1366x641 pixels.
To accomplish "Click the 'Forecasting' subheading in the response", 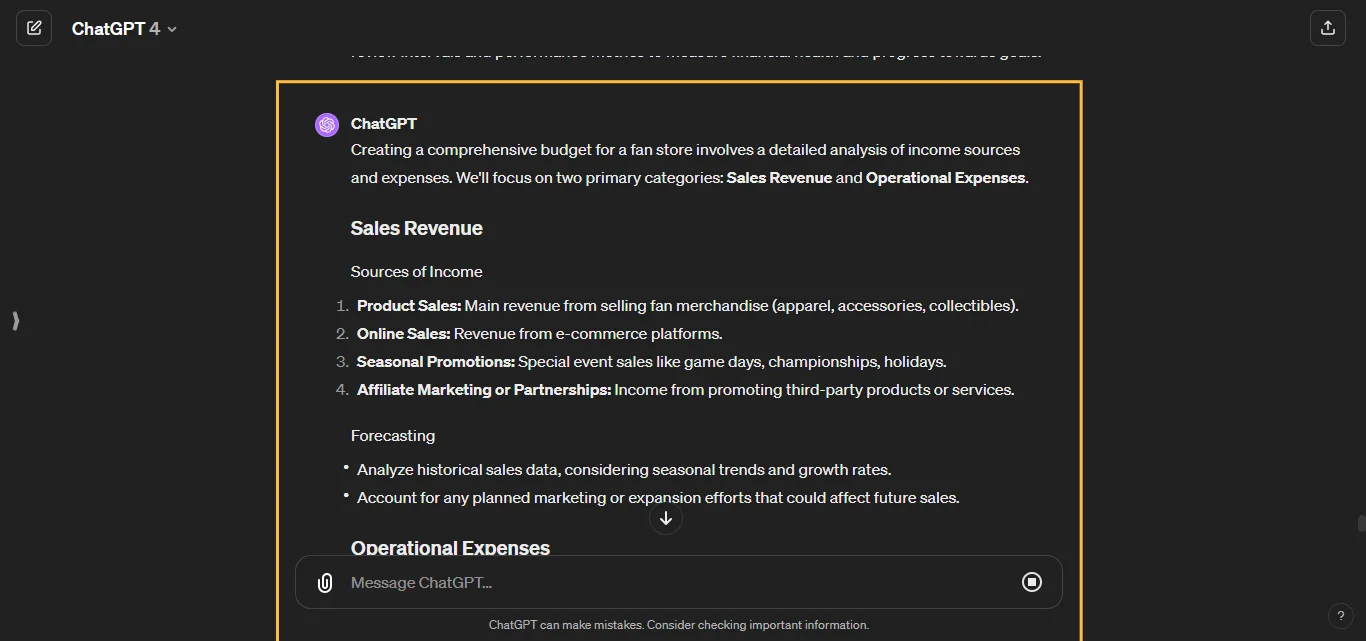I will pyautogui.click(x=392, y=435).
